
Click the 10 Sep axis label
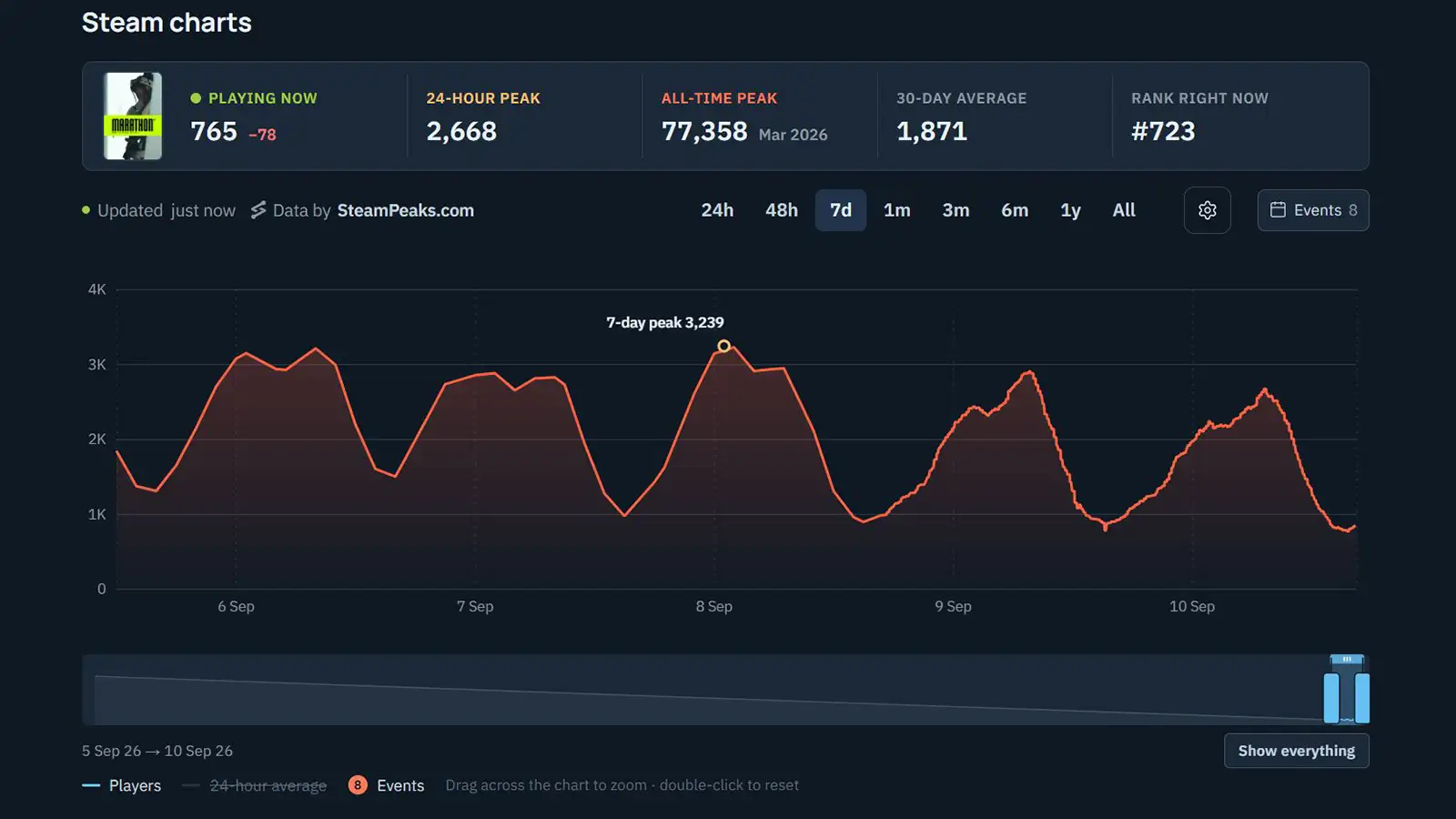coord(1192,606)
